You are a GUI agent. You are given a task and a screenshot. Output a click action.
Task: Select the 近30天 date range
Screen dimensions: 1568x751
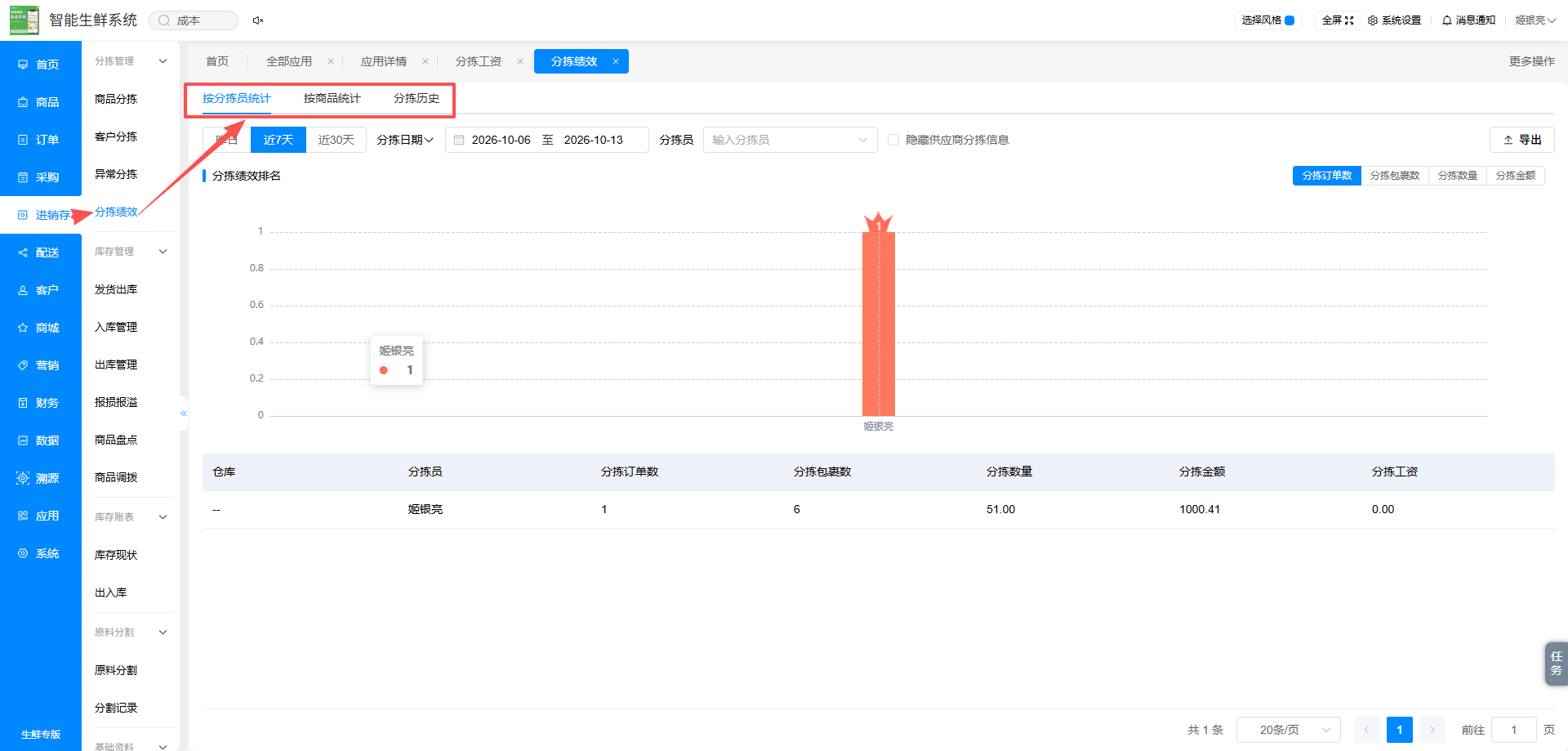coord(336,140)
